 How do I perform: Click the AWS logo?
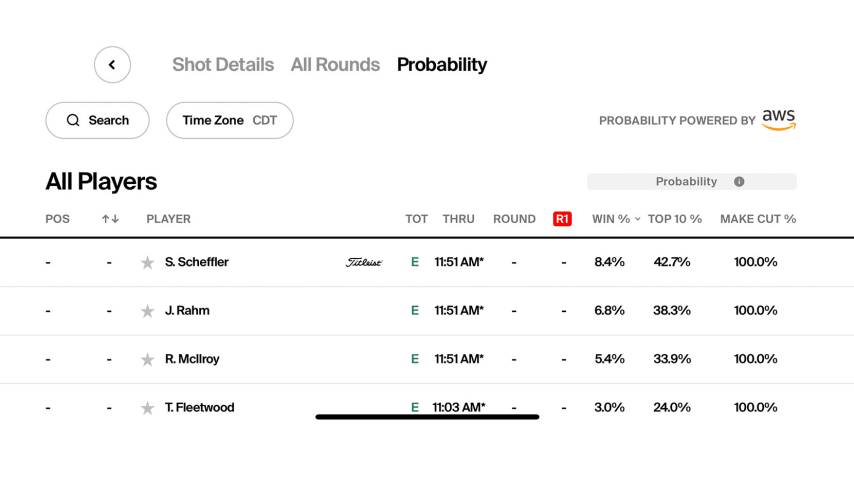tap(779, 120)
